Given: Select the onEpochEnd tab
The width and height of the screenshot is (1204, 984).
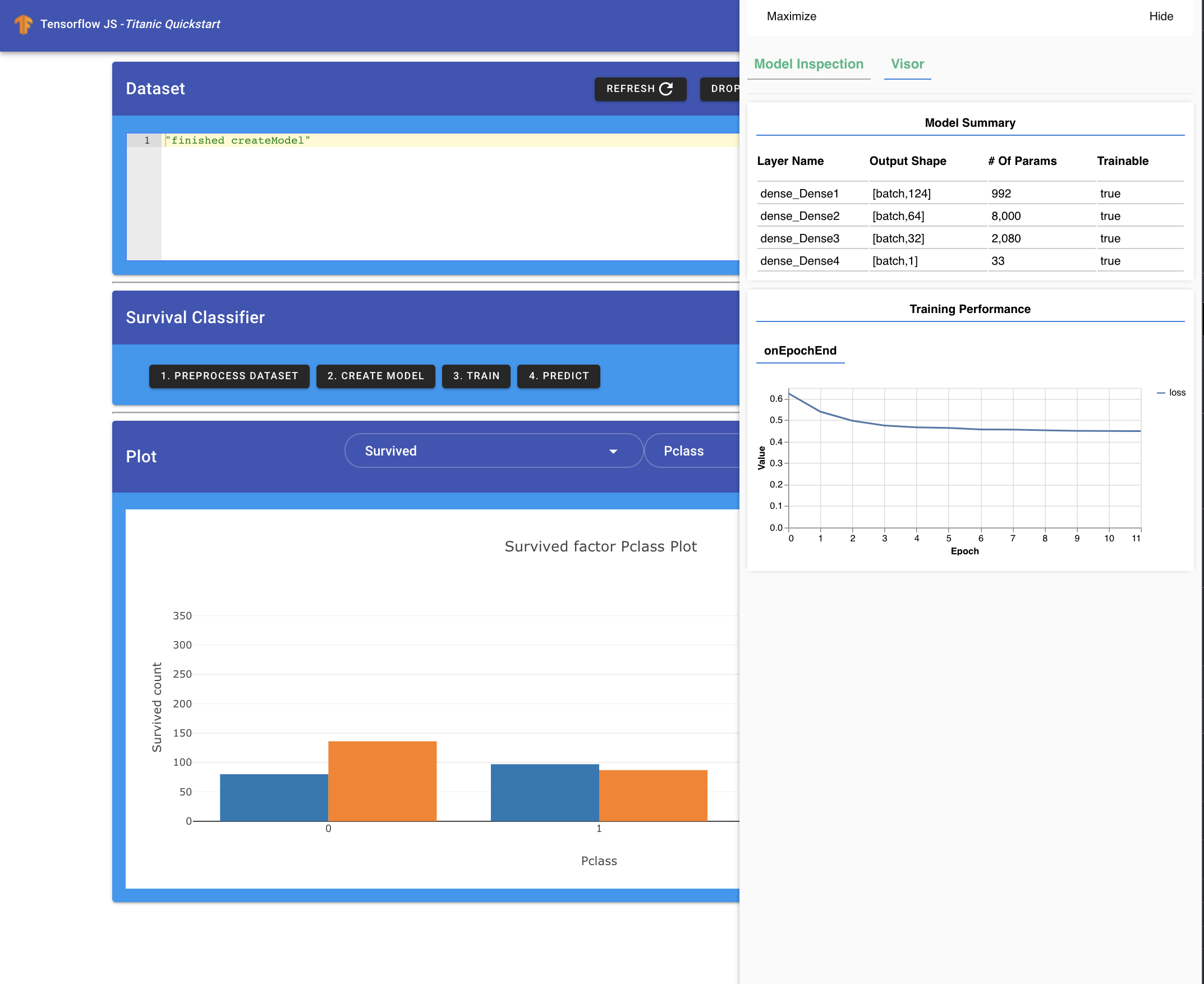Looking at the screenshot, I should 800,351.
